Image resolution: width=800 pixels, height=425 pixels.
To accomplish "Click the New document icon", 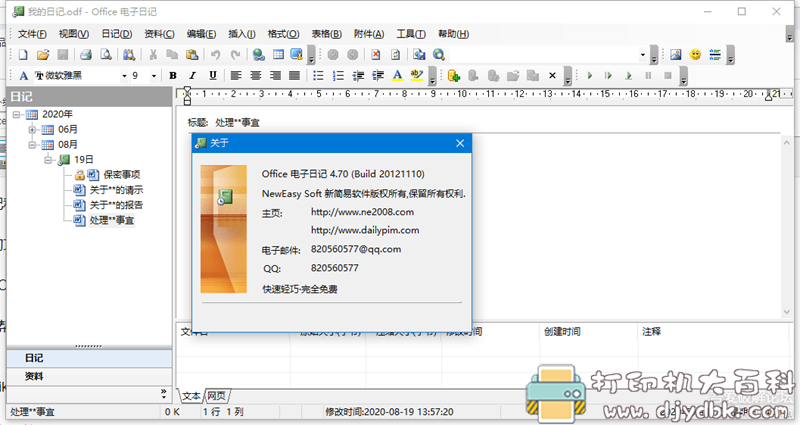I will point(23,55).
